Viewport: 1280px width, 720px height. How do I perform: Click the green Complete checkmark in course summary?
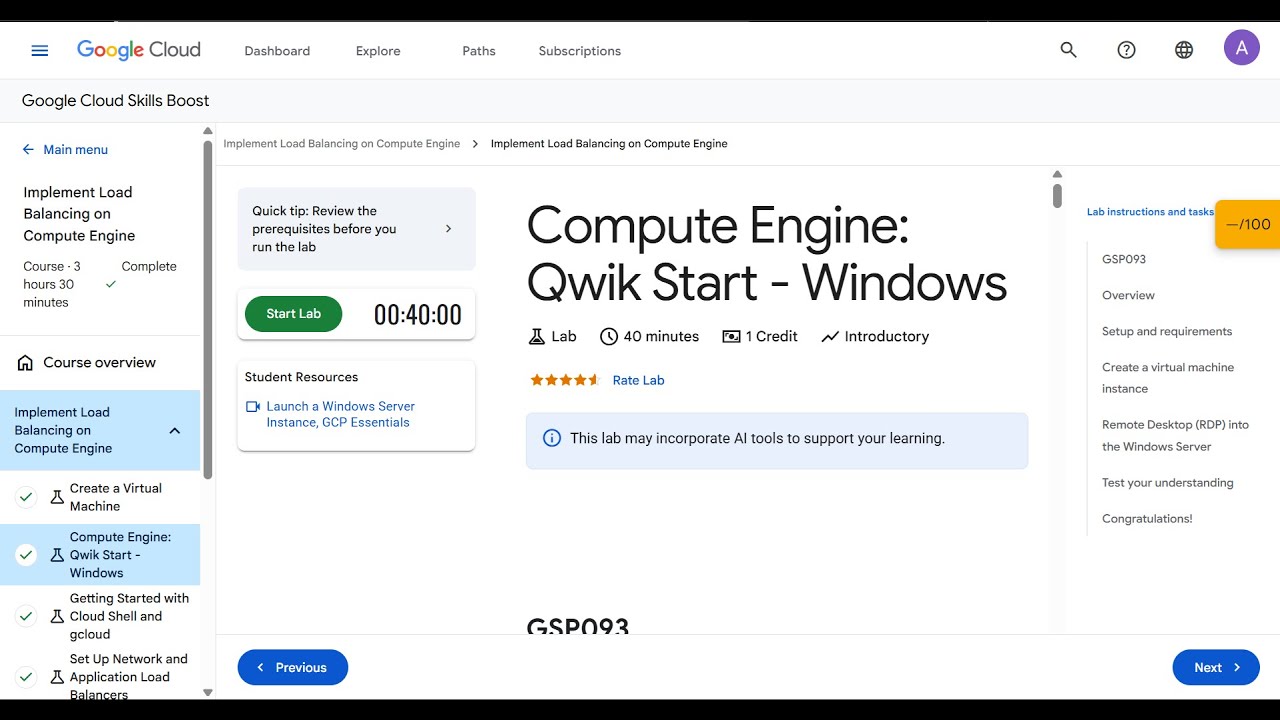111,285
